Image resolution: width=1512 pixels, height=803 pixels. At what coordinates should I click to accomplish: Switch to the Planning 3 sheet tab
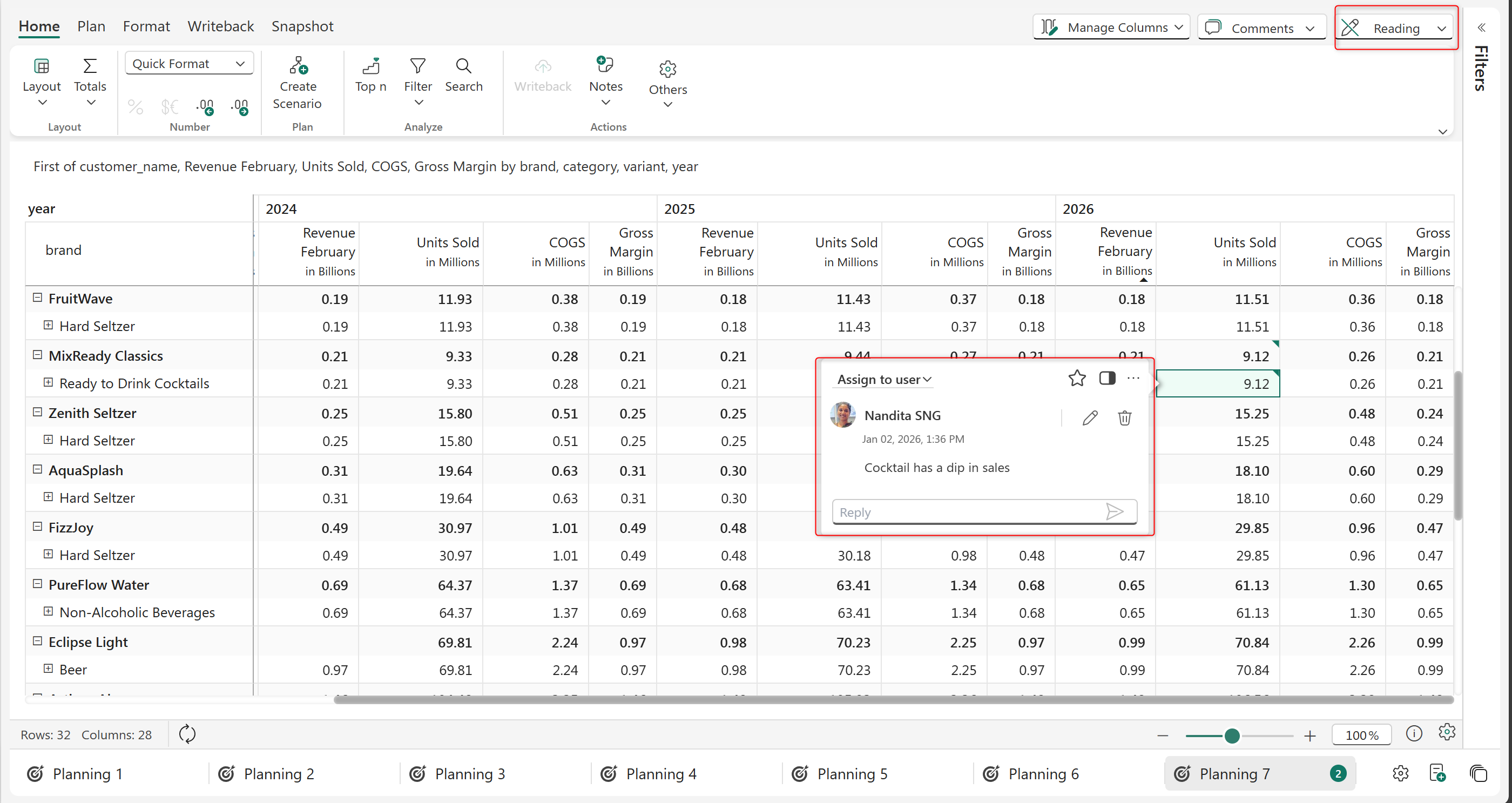[x=470, y=774]
